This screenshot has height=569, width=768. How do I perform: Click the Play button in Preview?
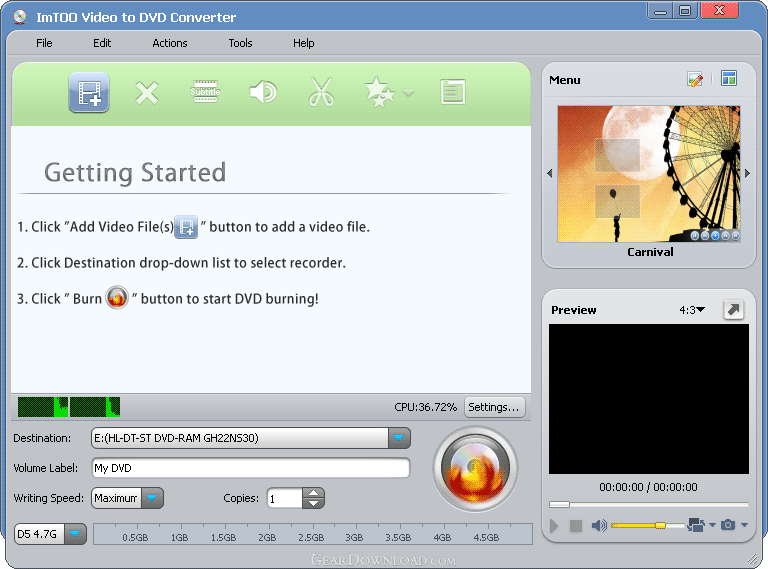coord(554,526)
